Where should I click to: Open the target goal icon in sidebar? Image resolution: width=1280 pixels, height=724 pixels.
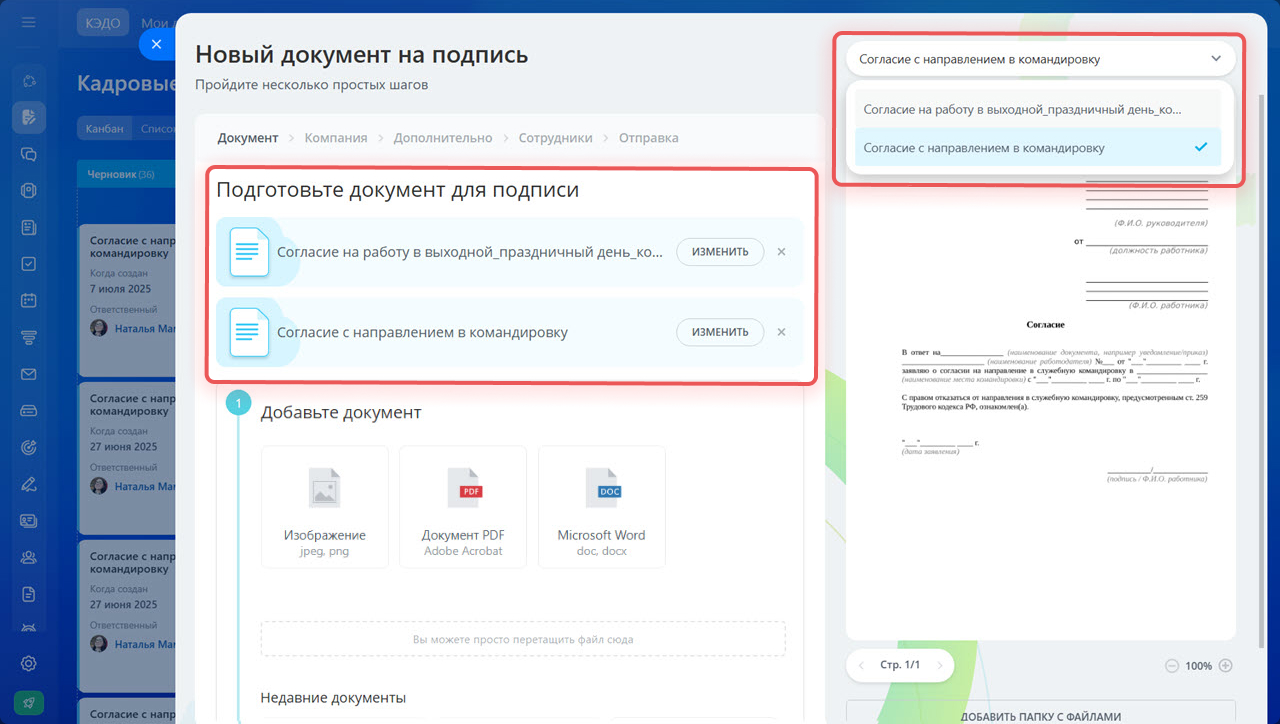click(x=29, y=447)
